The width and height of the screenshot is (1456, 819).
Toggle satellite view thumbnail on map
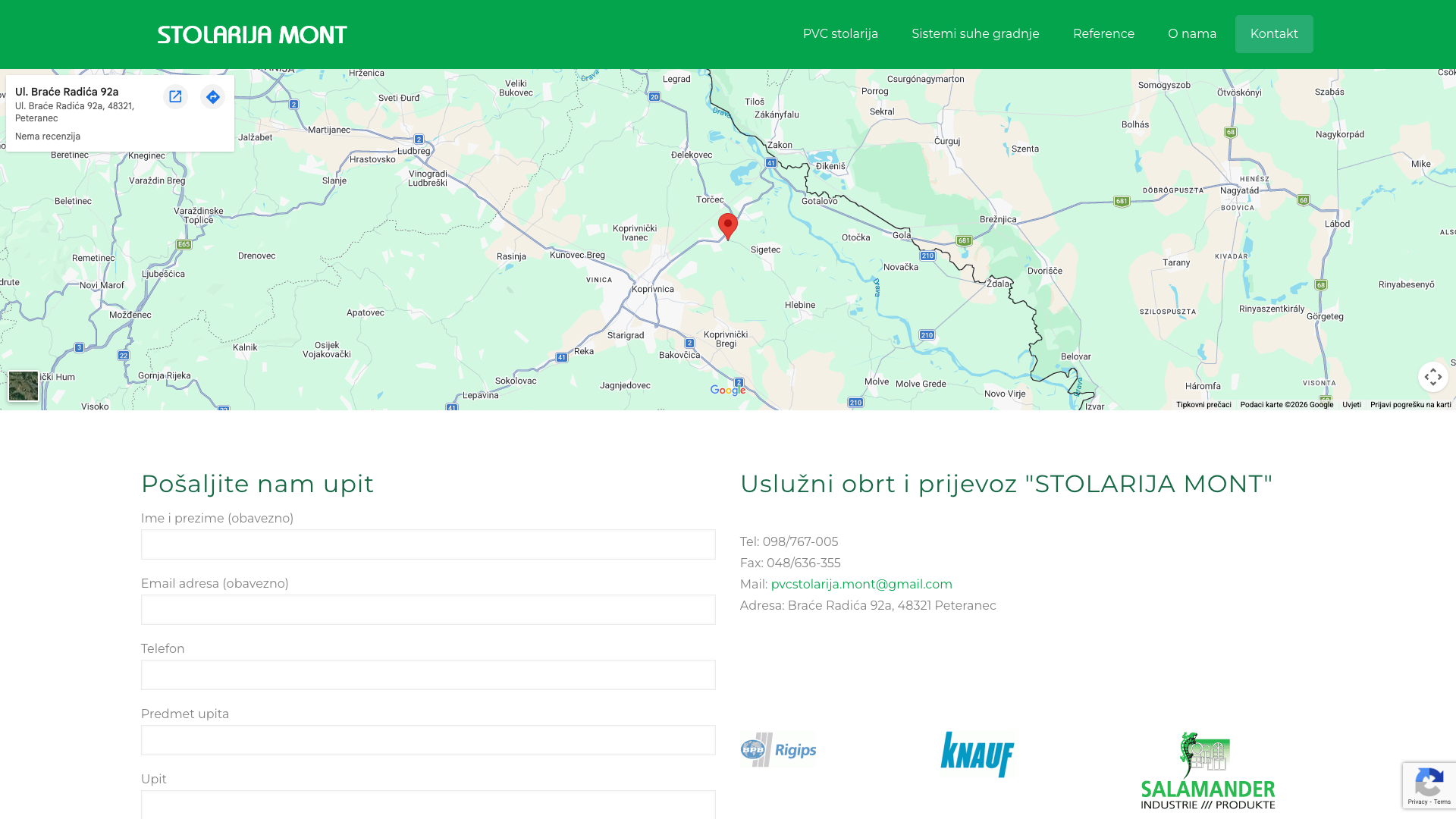pyautogui.click(x=24, y=387)
